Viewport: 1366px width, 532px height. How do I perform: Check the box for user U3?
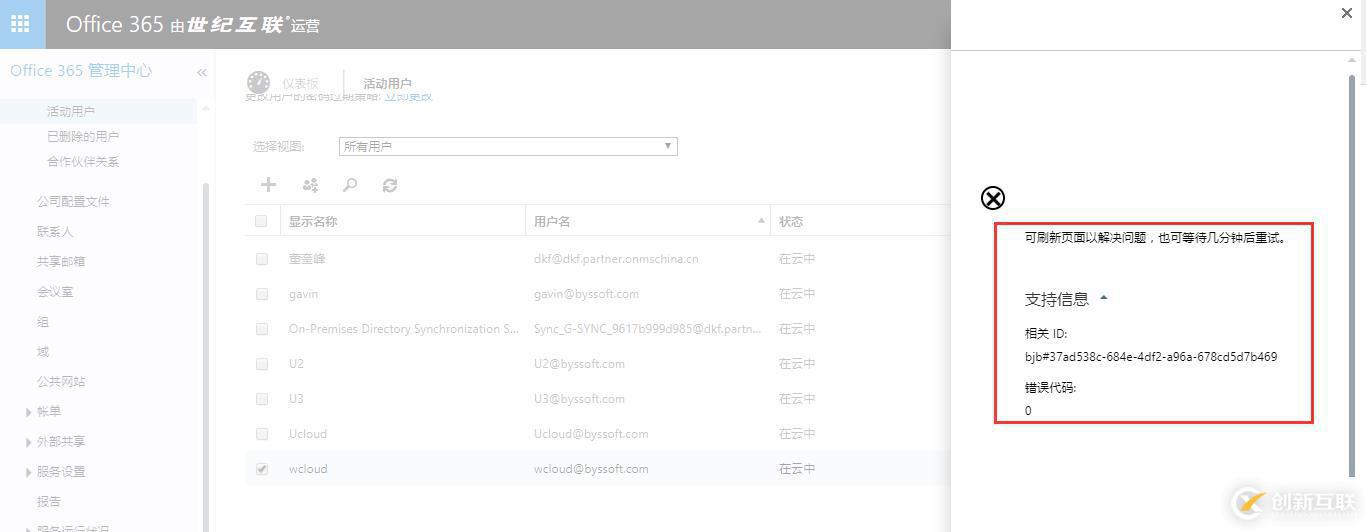click(x=262, y=399)
